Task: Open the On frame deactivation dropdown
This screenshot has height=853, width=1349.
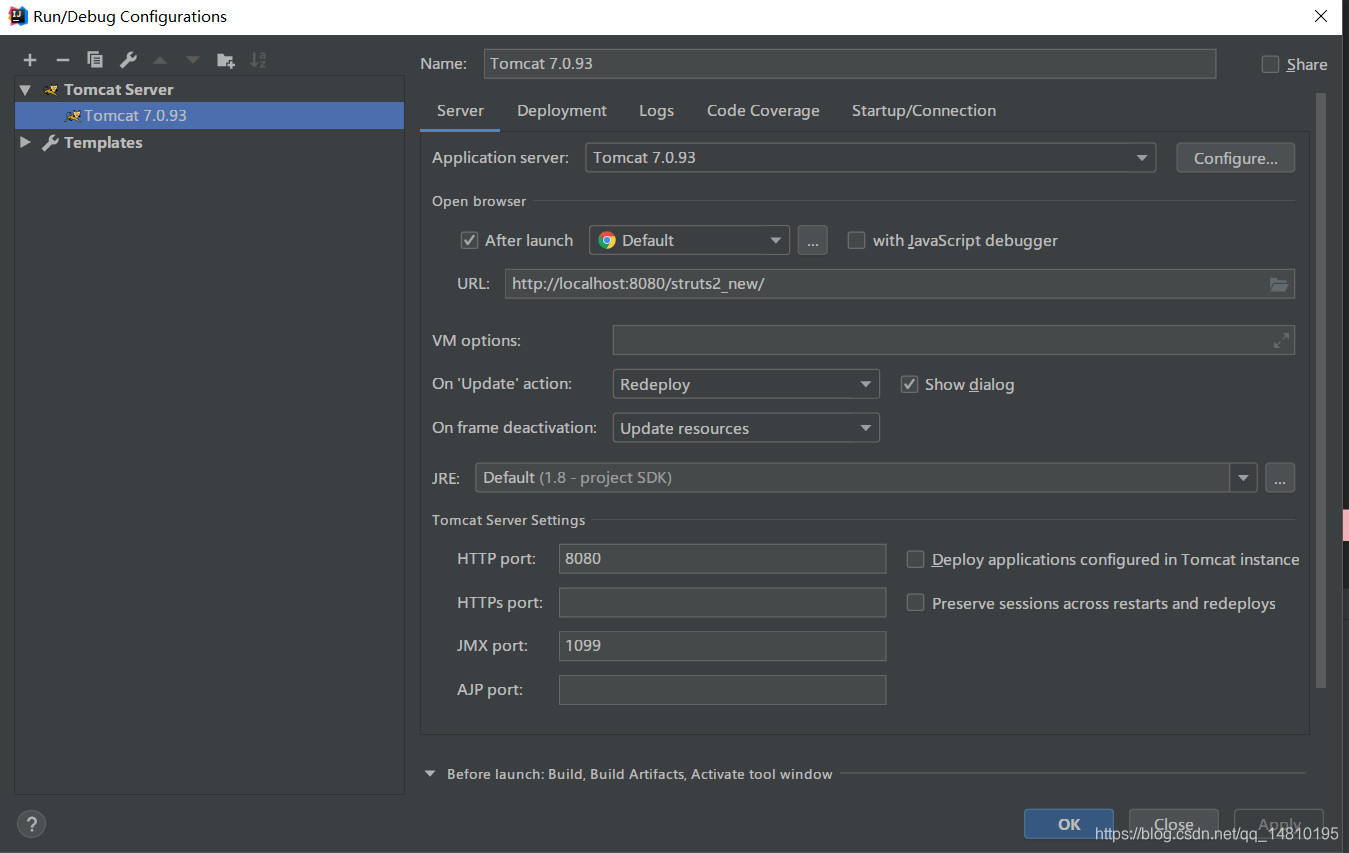Action: 746,428
